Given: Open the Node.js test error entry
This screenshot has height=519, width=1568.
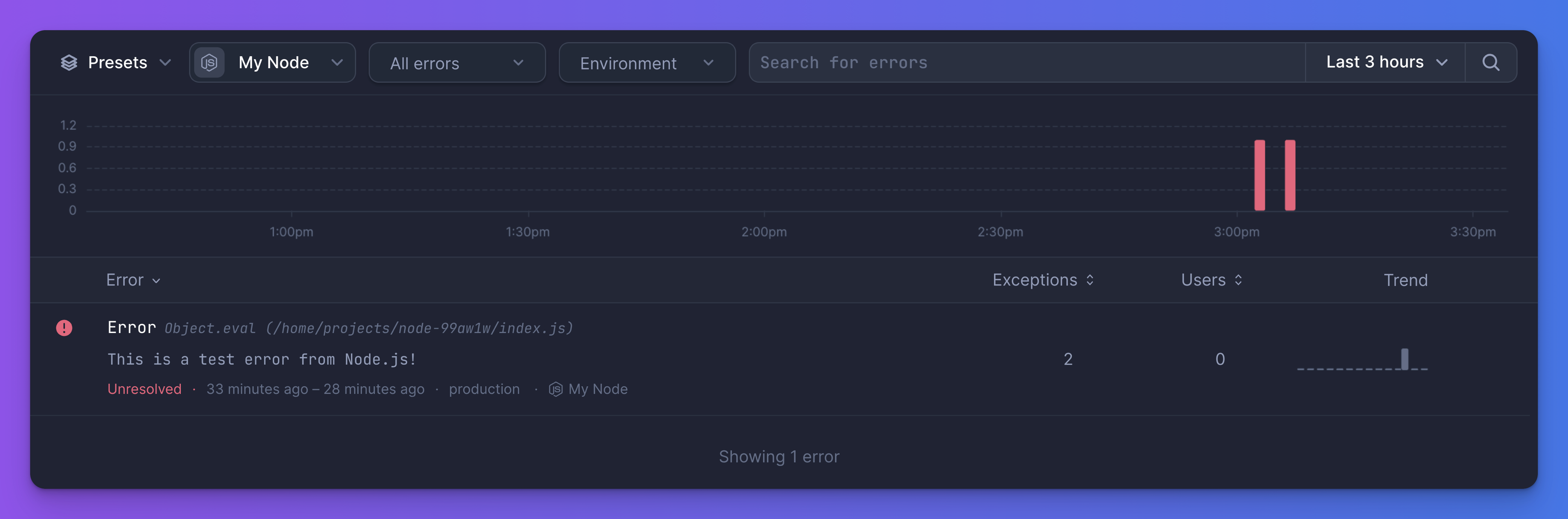Looking at the screenshot, I should click(262, 359).
